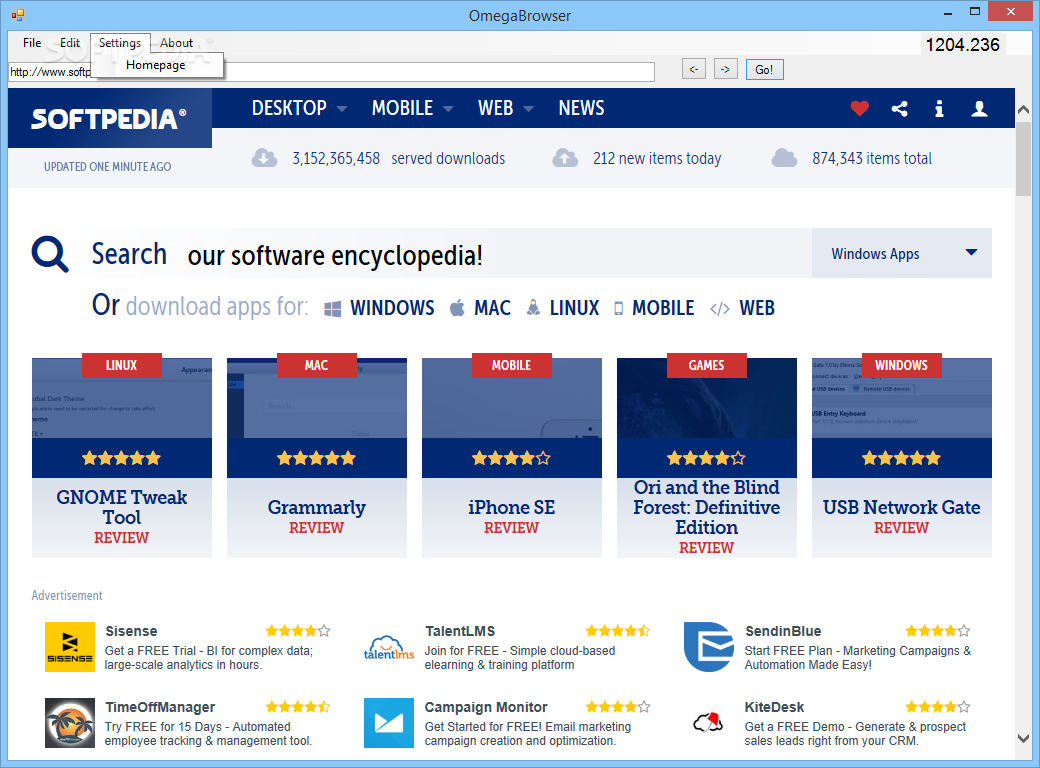Image resolution: width=1040 pixels, height=768 pixels.
Task: Click the info icon in header
Action: (939, 109)
